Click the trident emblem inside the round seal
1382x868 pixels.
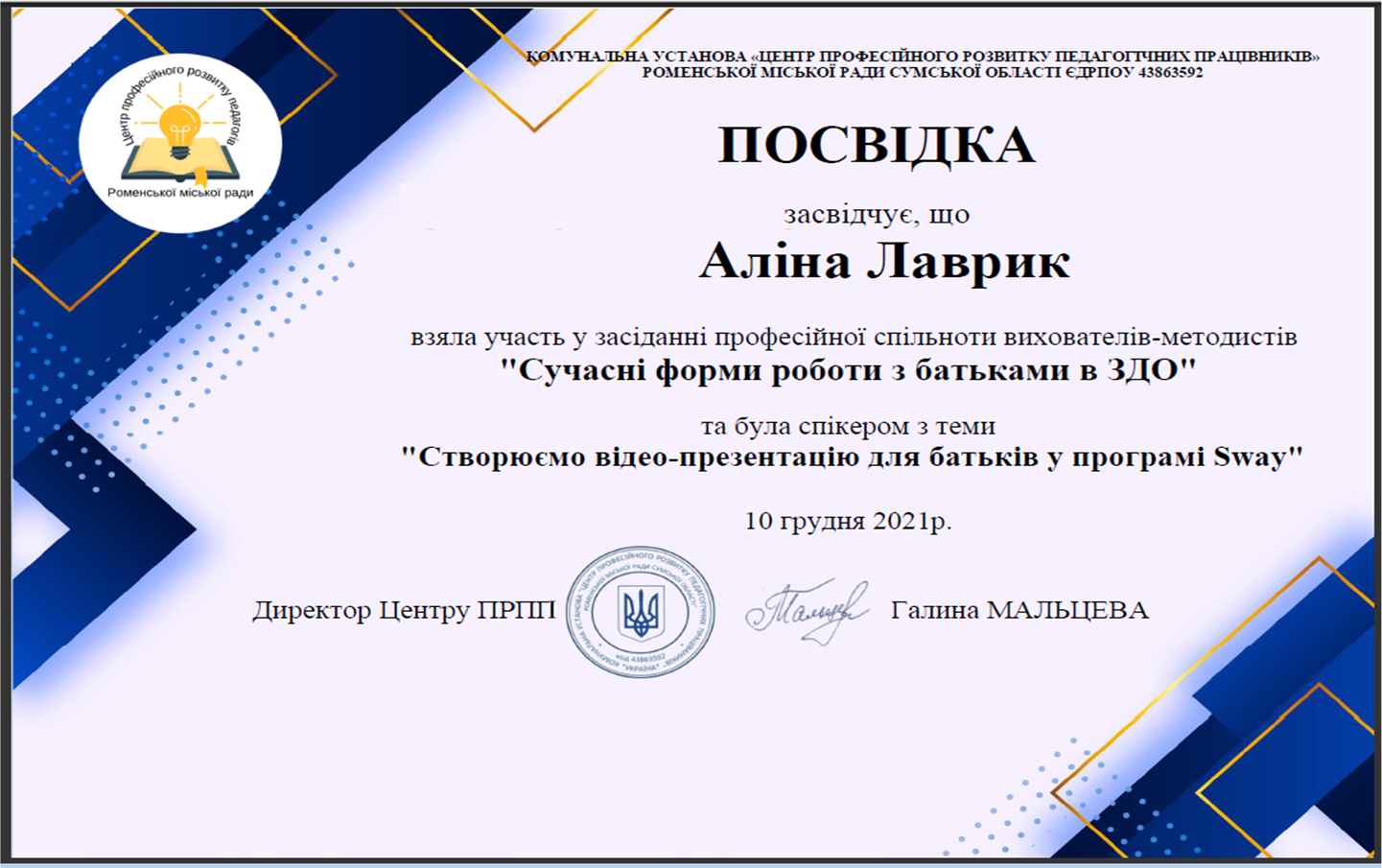pos(640,613)
